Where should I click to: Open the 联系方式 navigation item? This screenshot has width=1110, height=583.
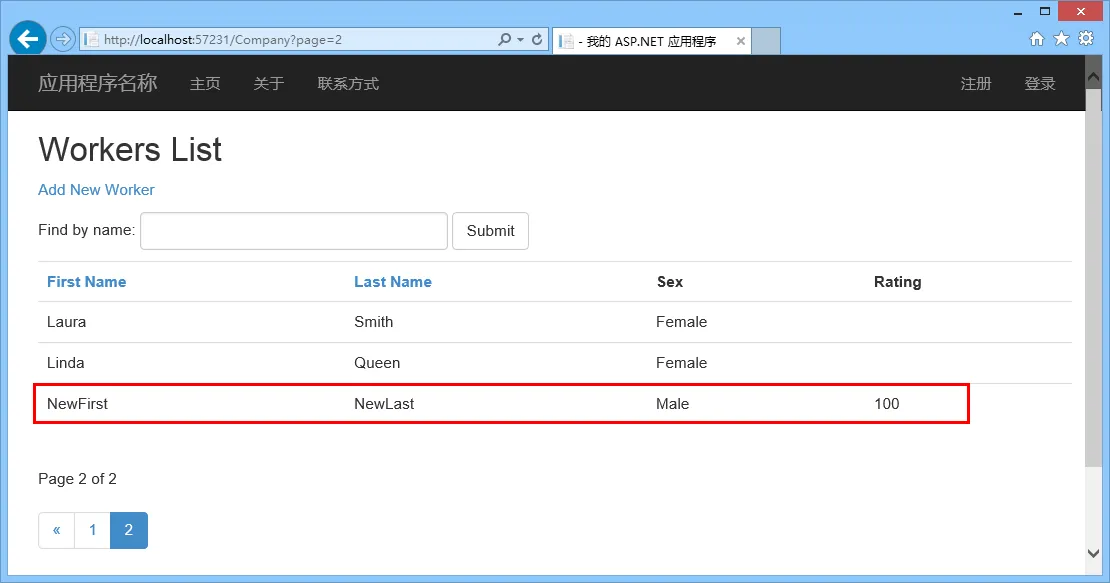click(348, 84)
